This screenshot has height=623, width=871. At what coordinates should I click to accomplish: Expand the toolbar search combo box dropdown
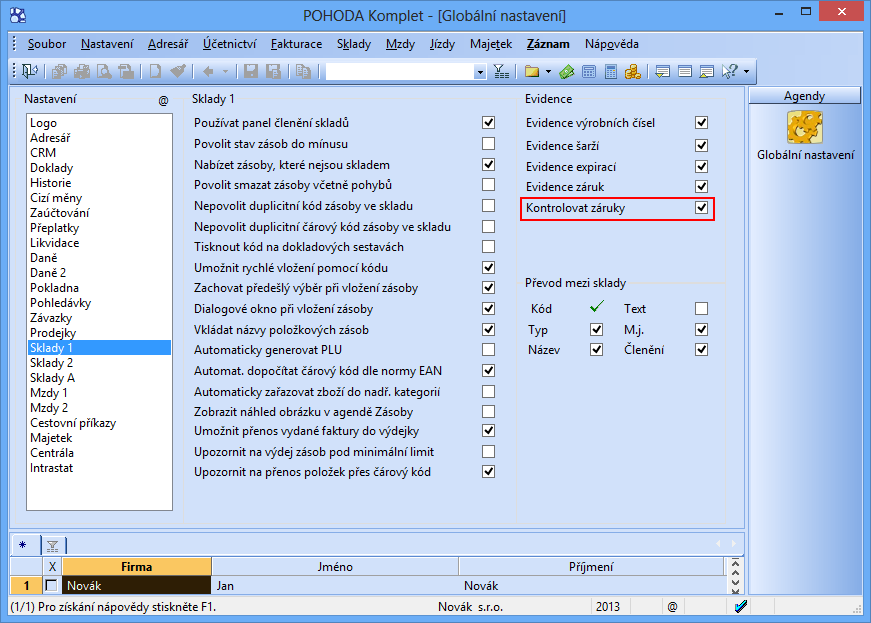[x=480, y=72]
